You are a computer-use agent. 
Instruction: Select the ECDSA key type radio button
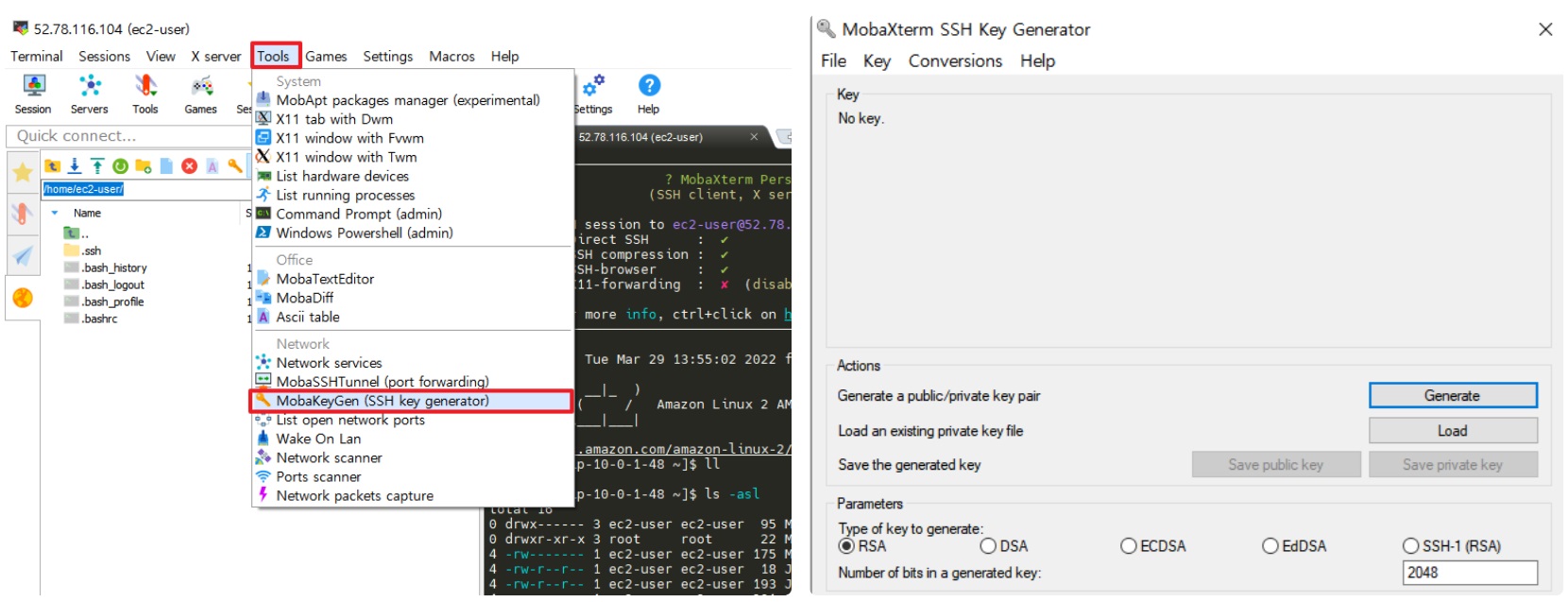click(x=1128, y=546)
